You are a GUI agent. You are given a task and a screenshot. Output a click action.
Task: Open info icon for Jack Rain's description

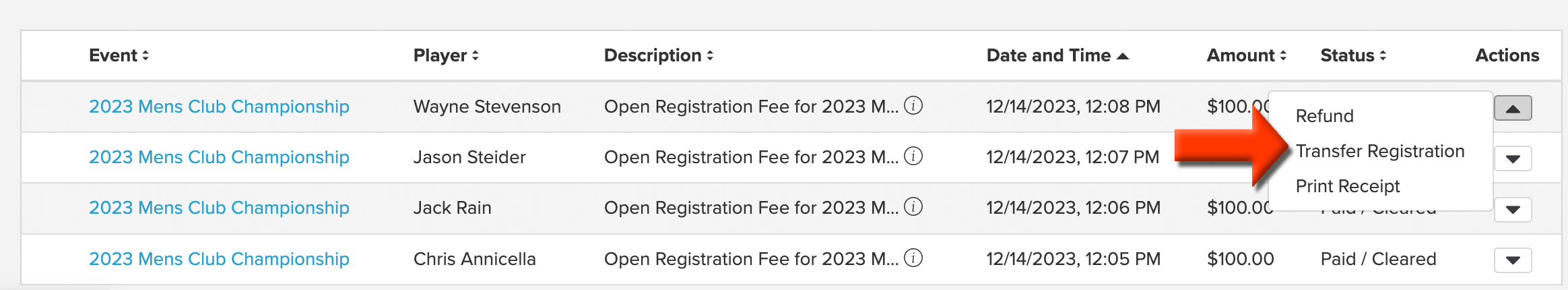point(913,206)
